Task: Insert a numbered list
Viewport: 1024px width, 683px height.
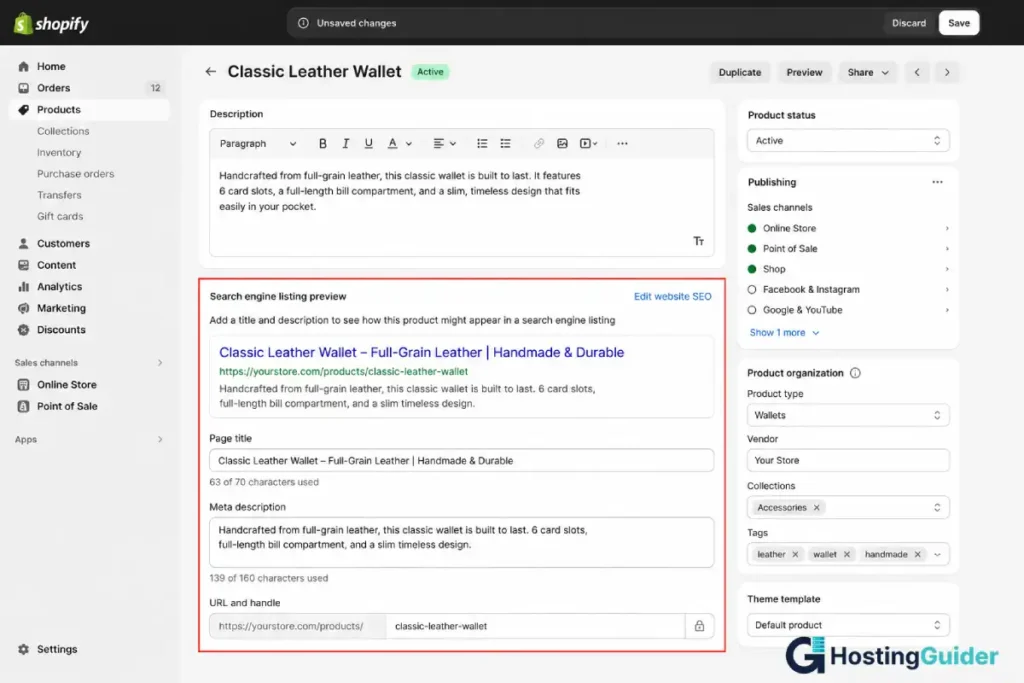Action: (505, 144)
